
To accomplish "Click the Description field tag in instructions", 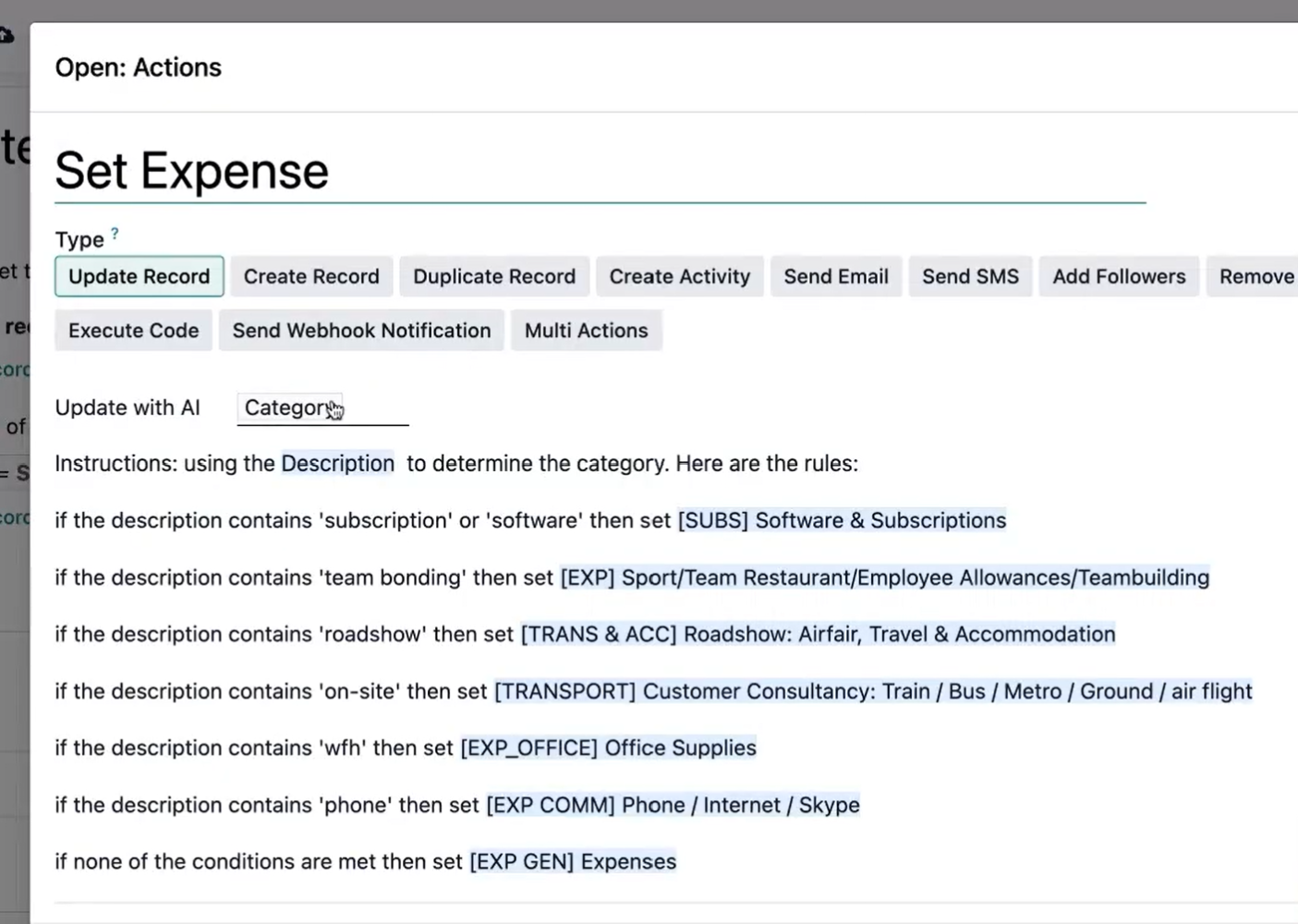I will (337, 464).
